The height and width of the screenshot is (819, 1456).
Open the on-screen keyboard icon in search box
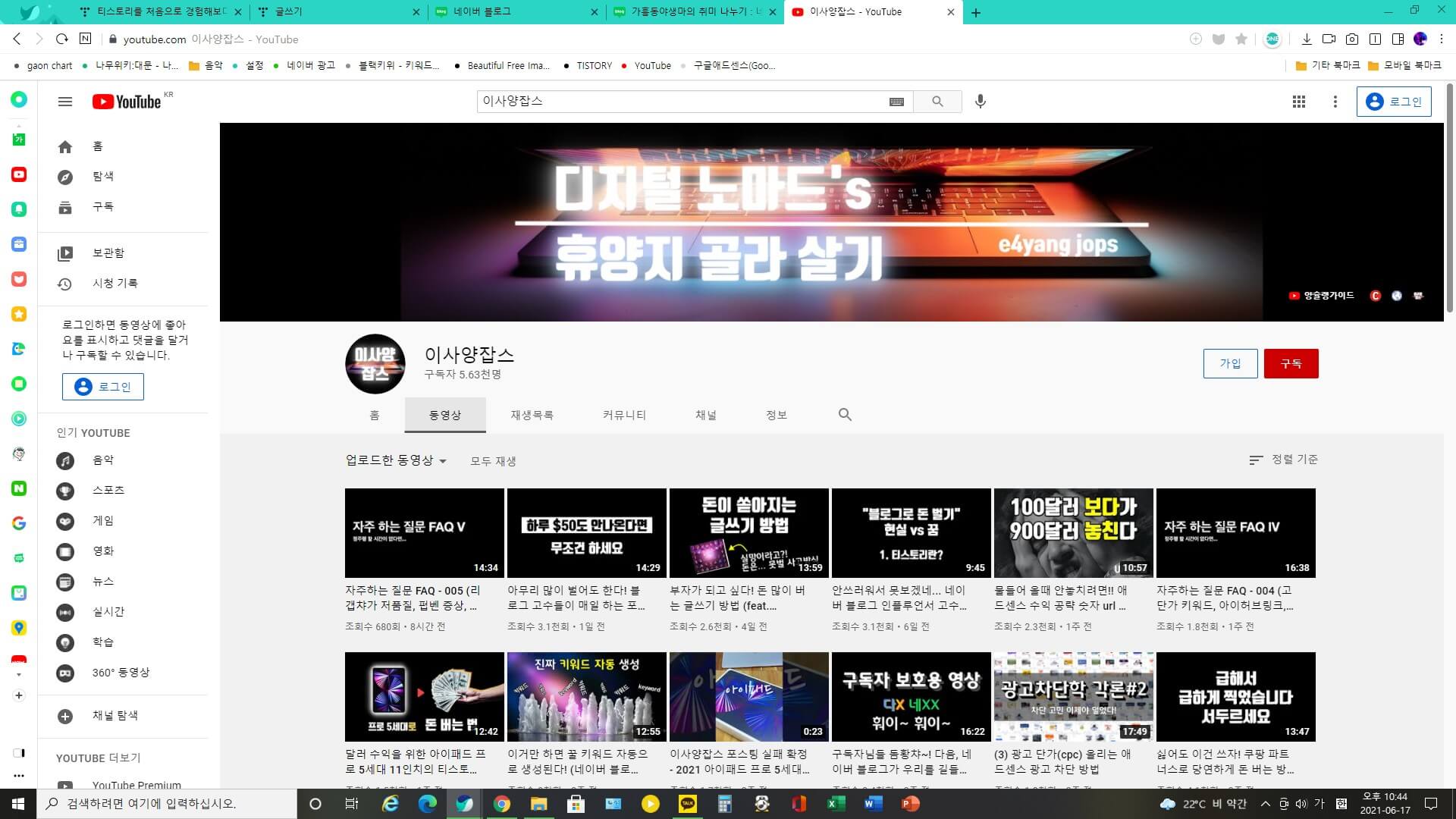(896, 102)
